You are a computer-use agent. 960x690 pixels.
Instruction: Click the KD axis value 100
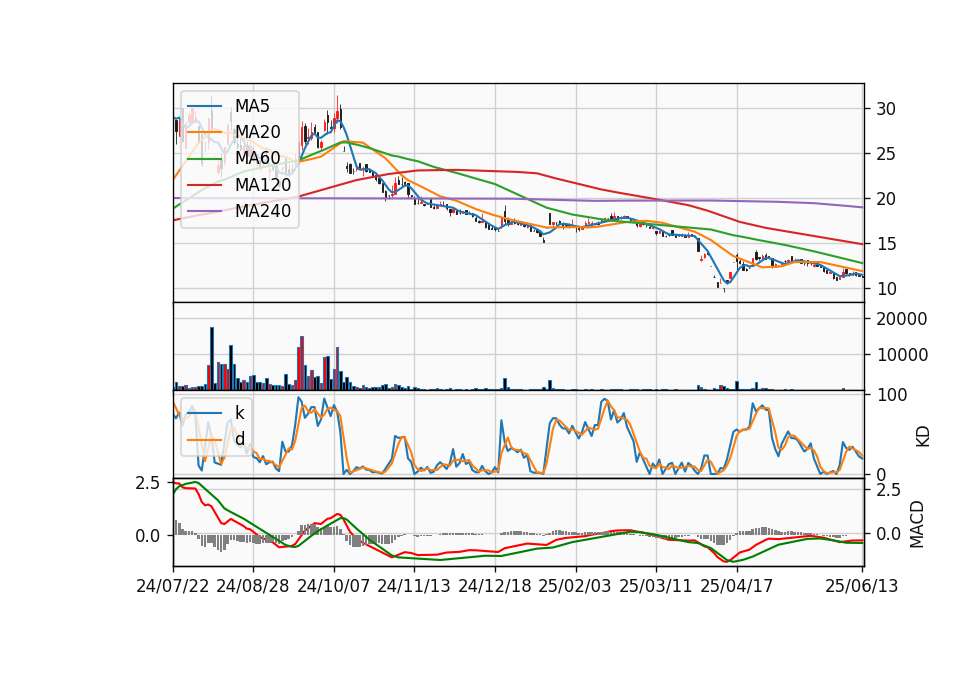[x=891, y=395]
